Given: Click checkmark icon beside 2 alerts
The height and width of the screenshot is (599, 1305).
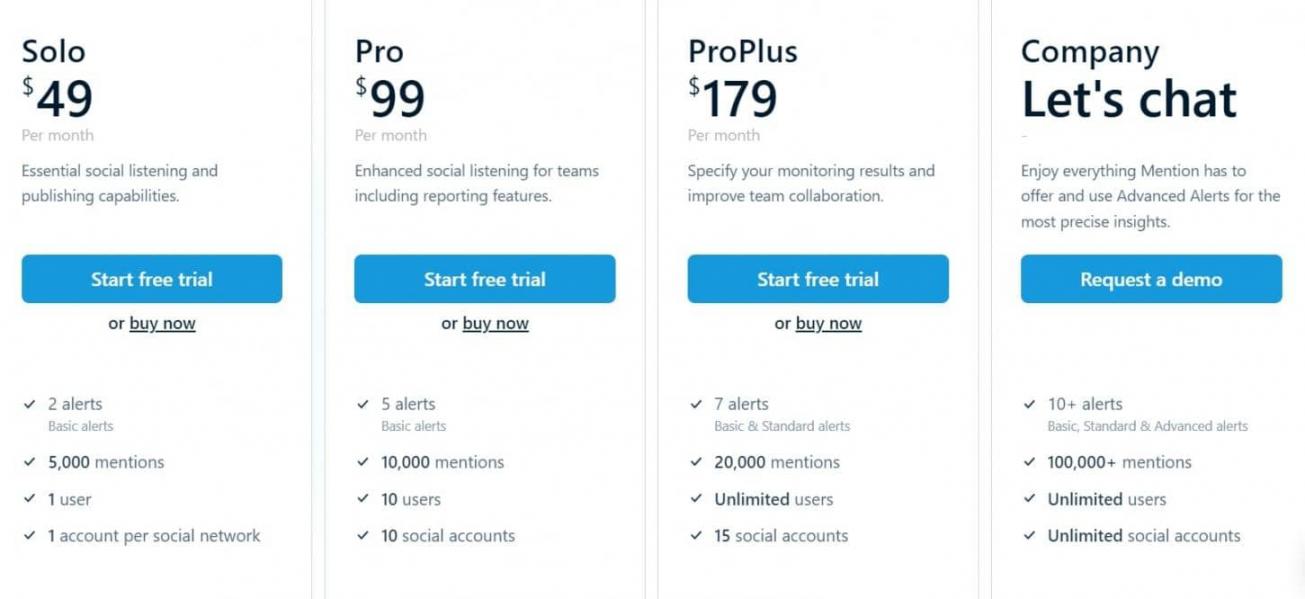Looking at the screenshot, I should [x=30, y=405].
